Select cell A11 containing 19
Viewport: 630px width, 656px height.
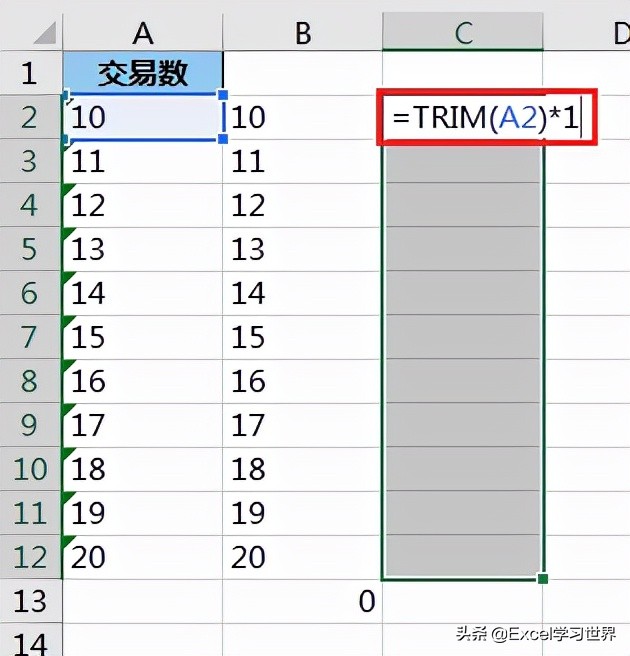(x=143, y=513)
